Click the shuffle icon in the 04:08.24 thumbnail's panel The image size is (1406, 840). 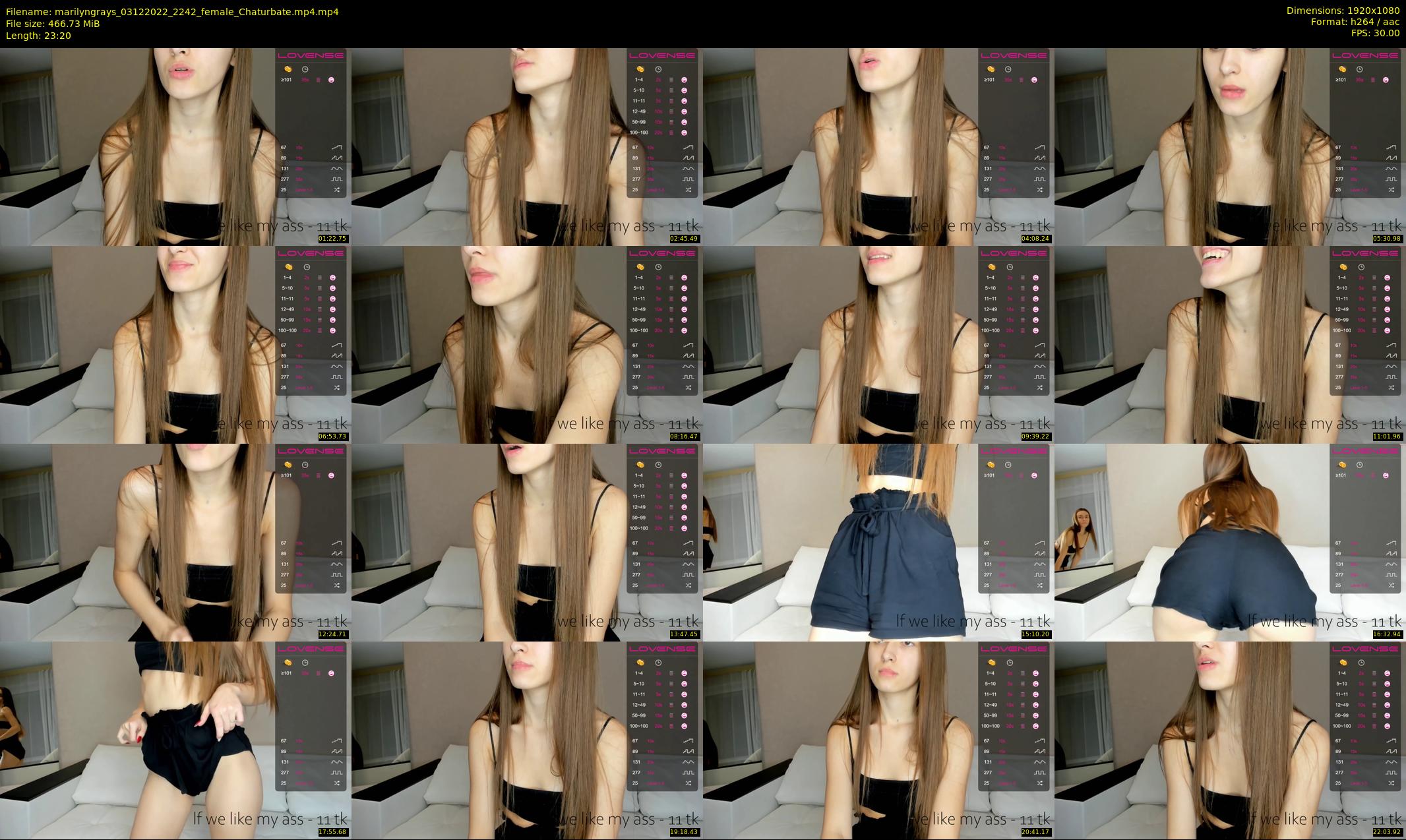1040,190
